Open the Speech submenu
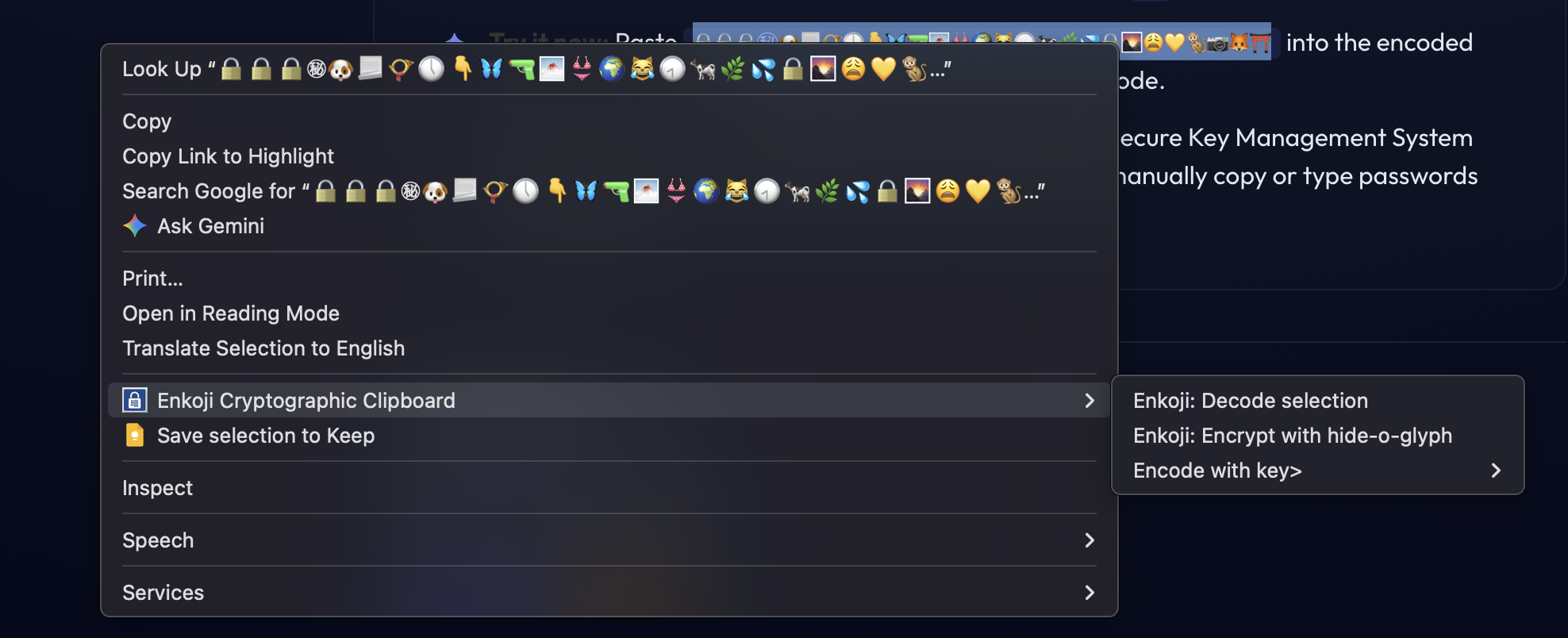Image resolution: width=1568 pixels, height=638 pixels. [609, 540]
